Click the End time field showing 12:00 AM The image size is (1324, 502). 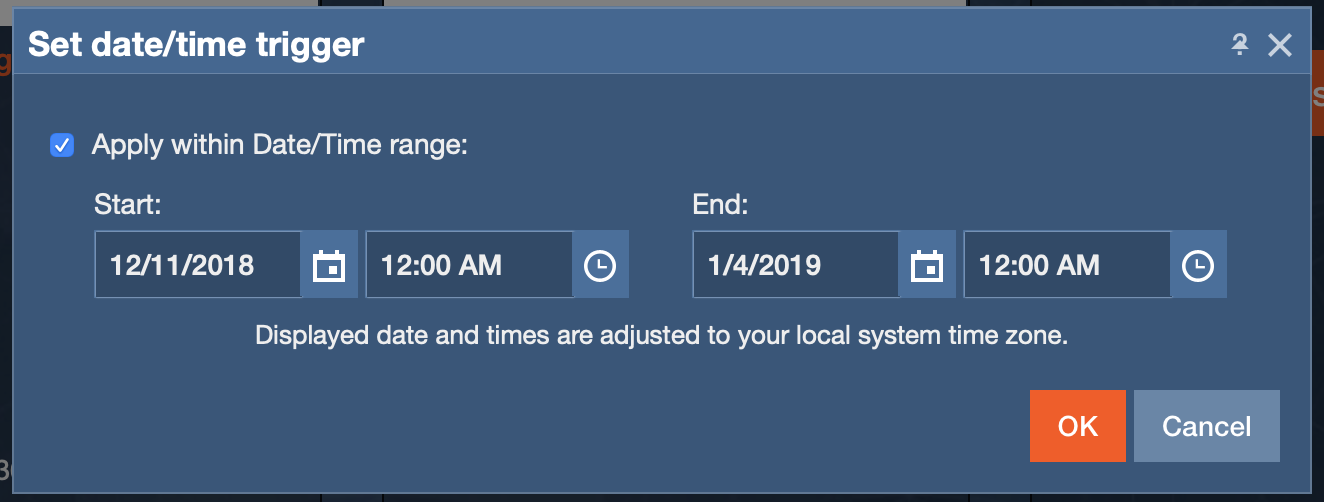[1066, 266]
